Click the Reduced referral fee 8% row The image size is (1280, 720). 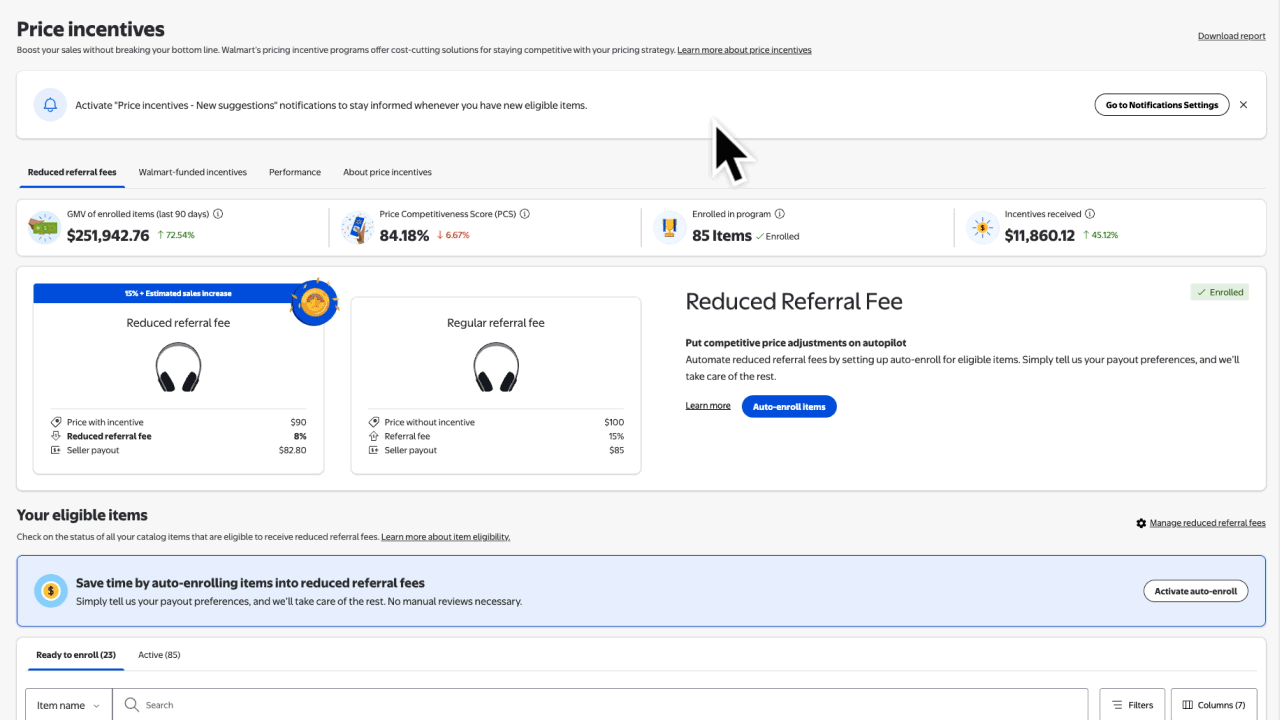point(178,436)
